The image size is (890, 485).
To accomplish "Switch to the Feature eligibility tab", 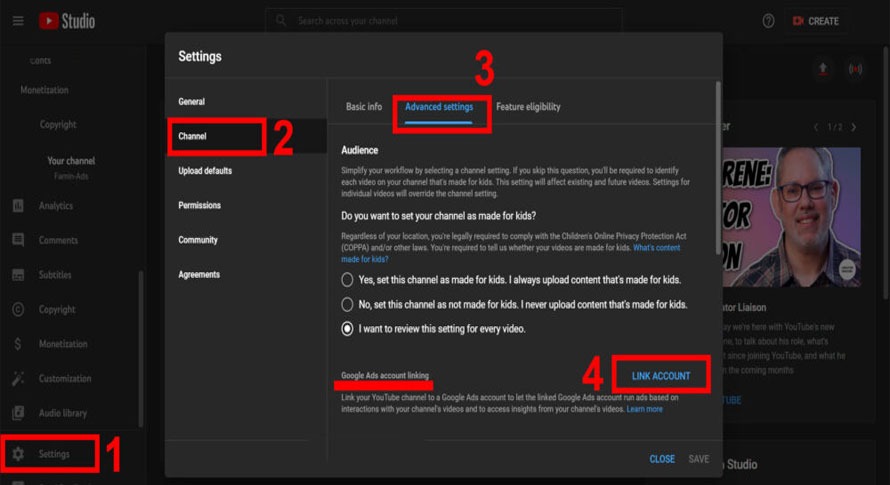I will (x=528, y=107).
